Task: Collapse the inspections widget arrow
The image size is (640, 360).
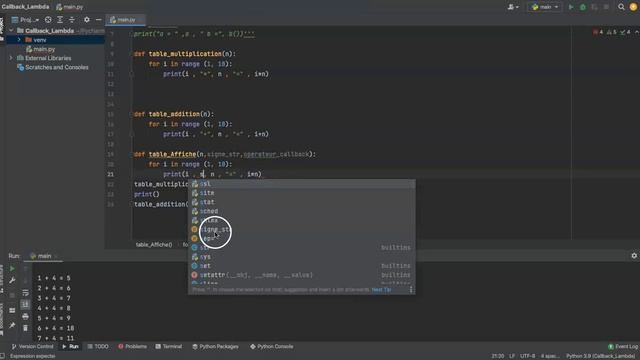Action: tap(636, 32)
